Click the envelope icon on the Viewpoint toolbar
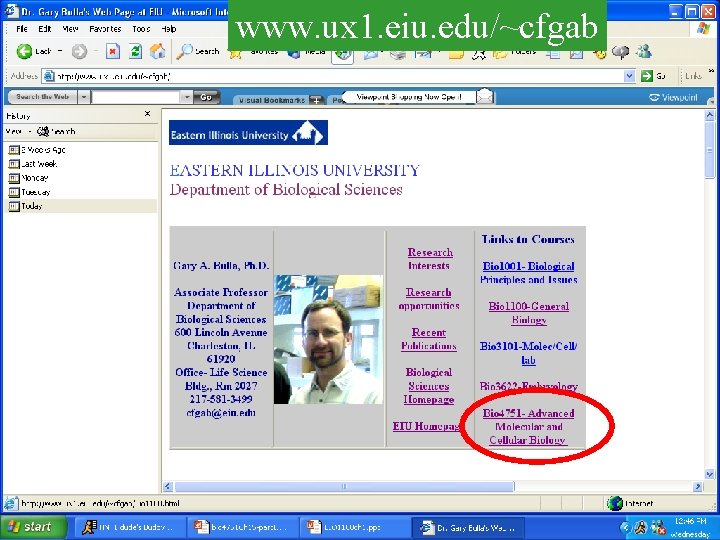 tap(484, 97)
